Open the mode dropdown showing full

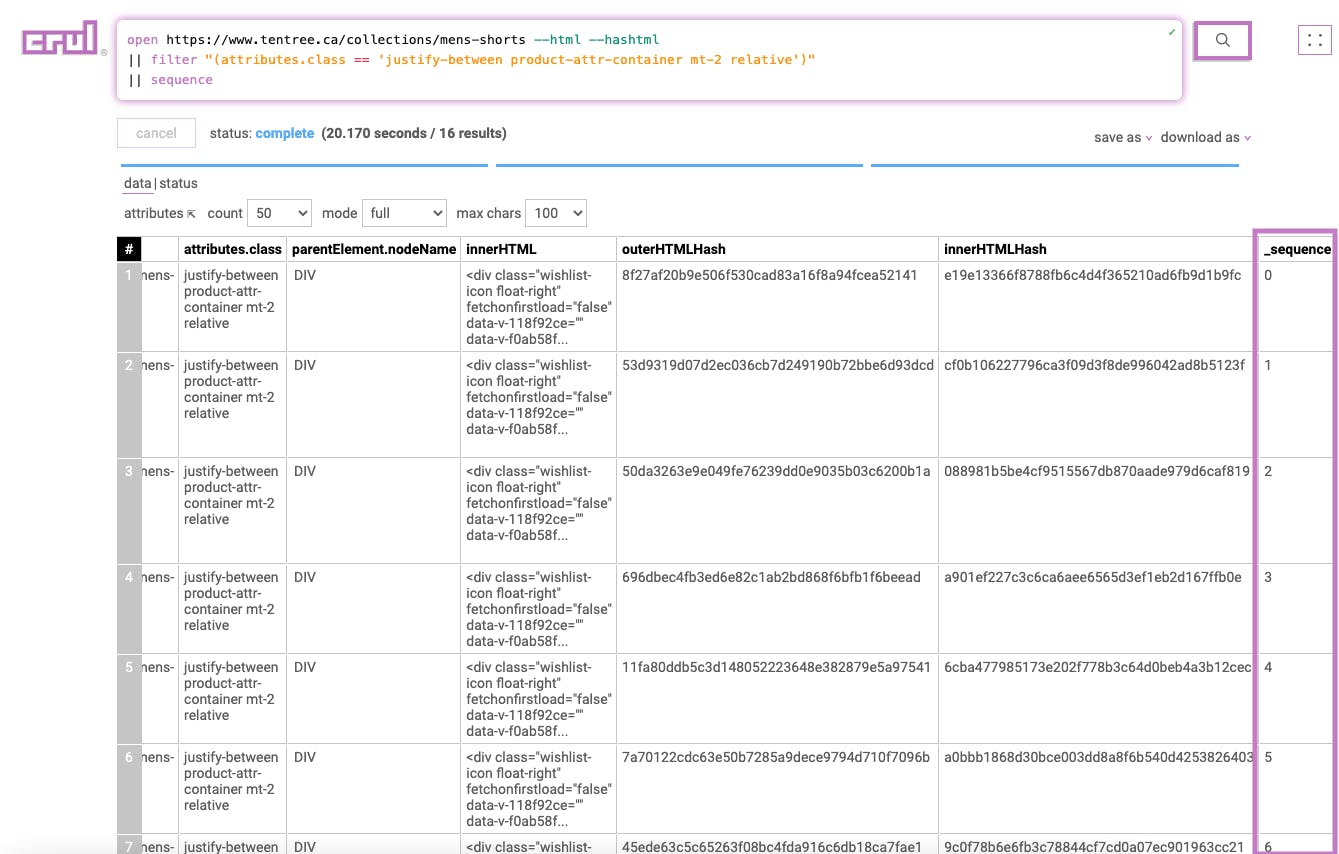point(404,213)
